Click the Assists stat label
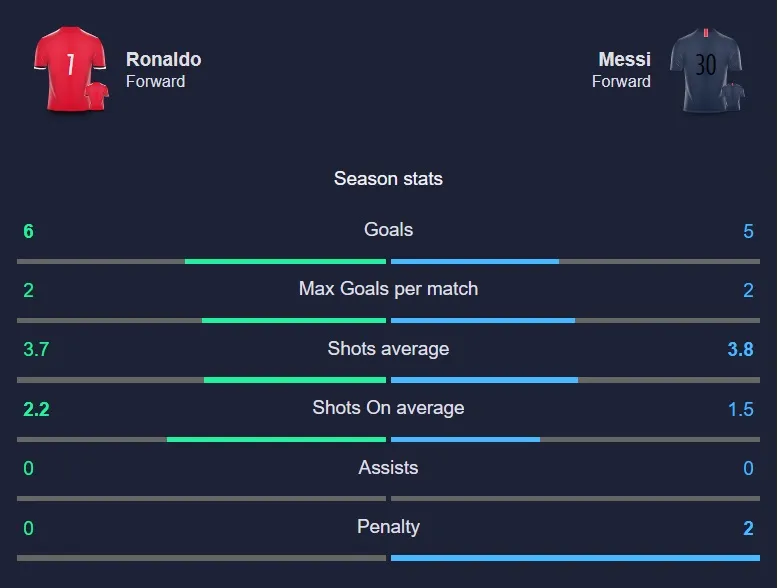Viewport: 779px width, 588px height. pos(388,468)
